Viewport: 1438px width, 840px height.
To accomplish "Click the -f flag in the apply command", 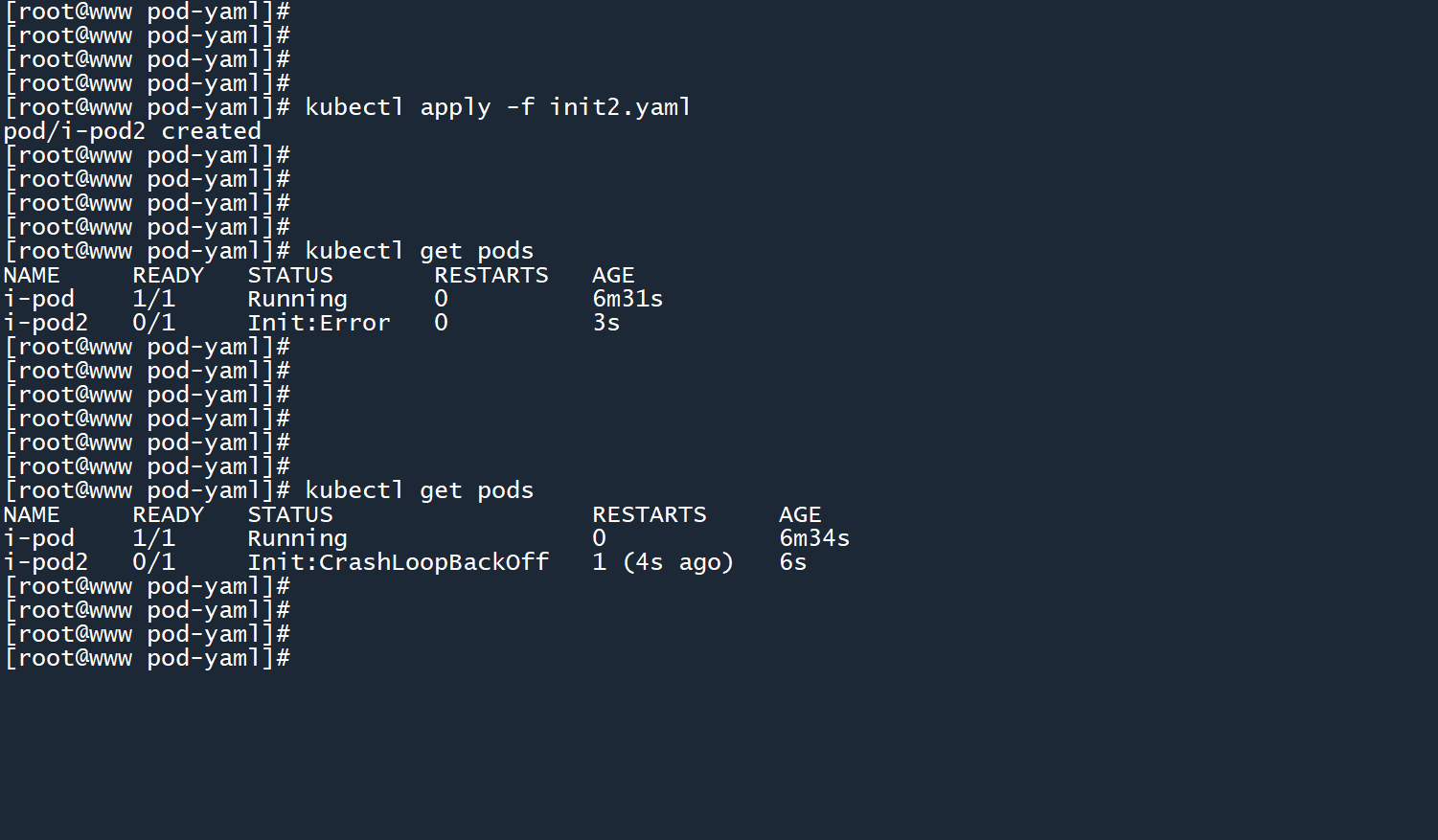I will (x=520, y=107).
